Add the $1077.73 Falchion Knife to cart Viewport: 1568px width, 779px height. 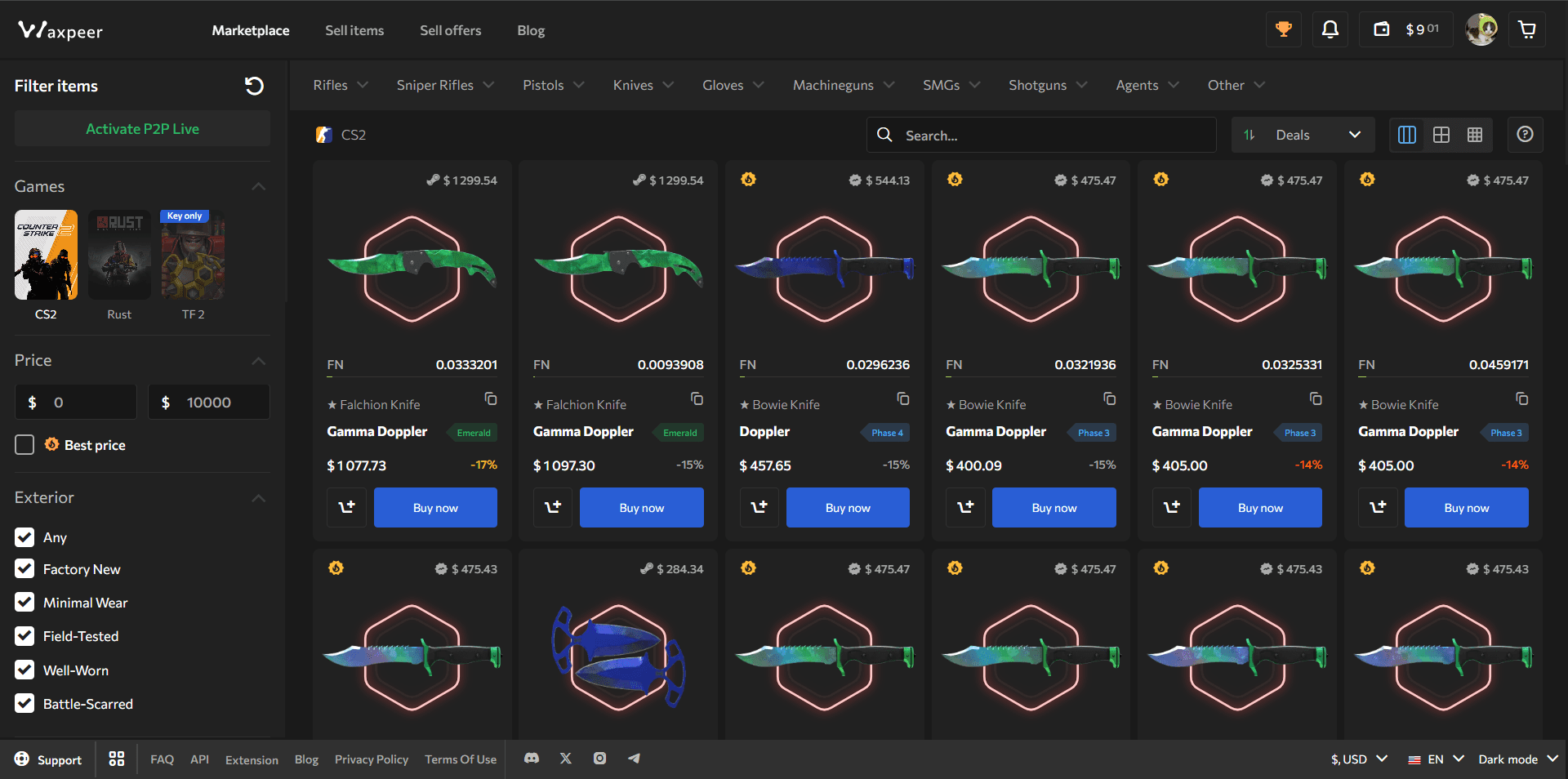347,507
